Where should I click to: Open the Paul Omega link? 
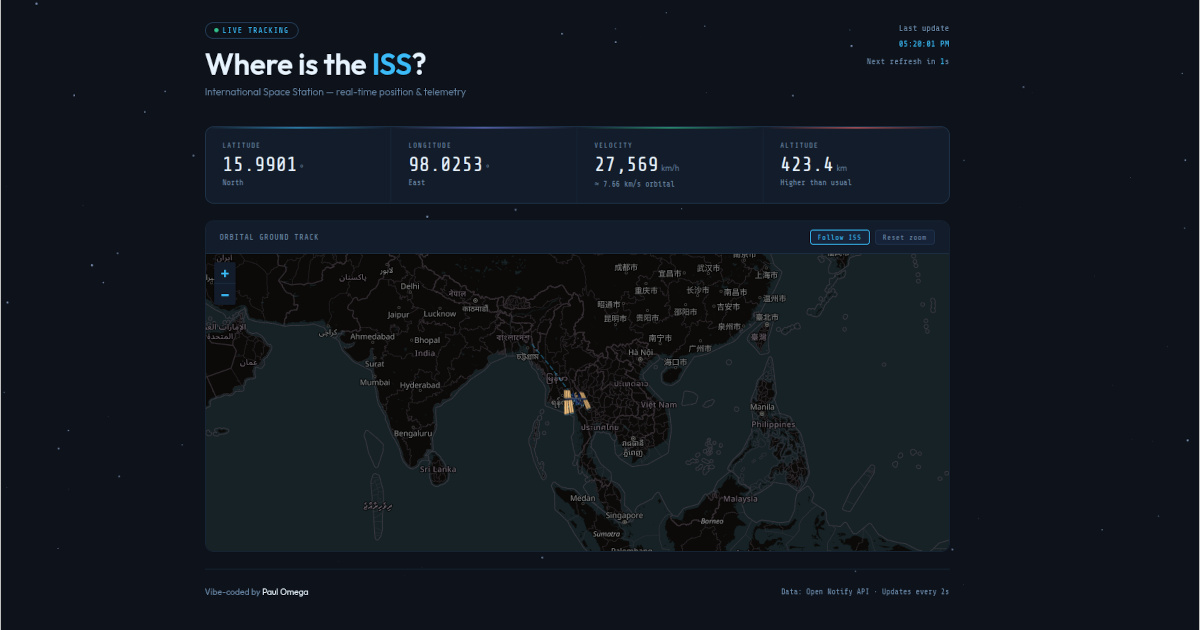(x=285, y=592)
